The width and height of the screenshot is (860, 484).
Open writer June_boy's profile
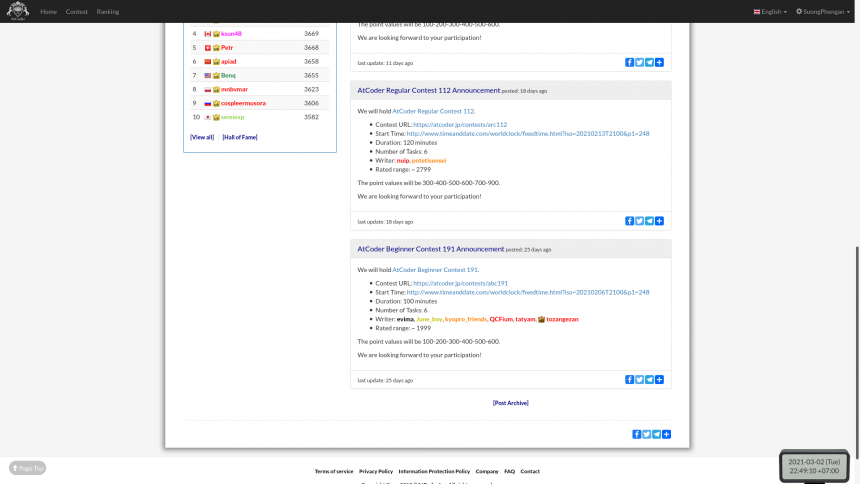tap(429, 319)
